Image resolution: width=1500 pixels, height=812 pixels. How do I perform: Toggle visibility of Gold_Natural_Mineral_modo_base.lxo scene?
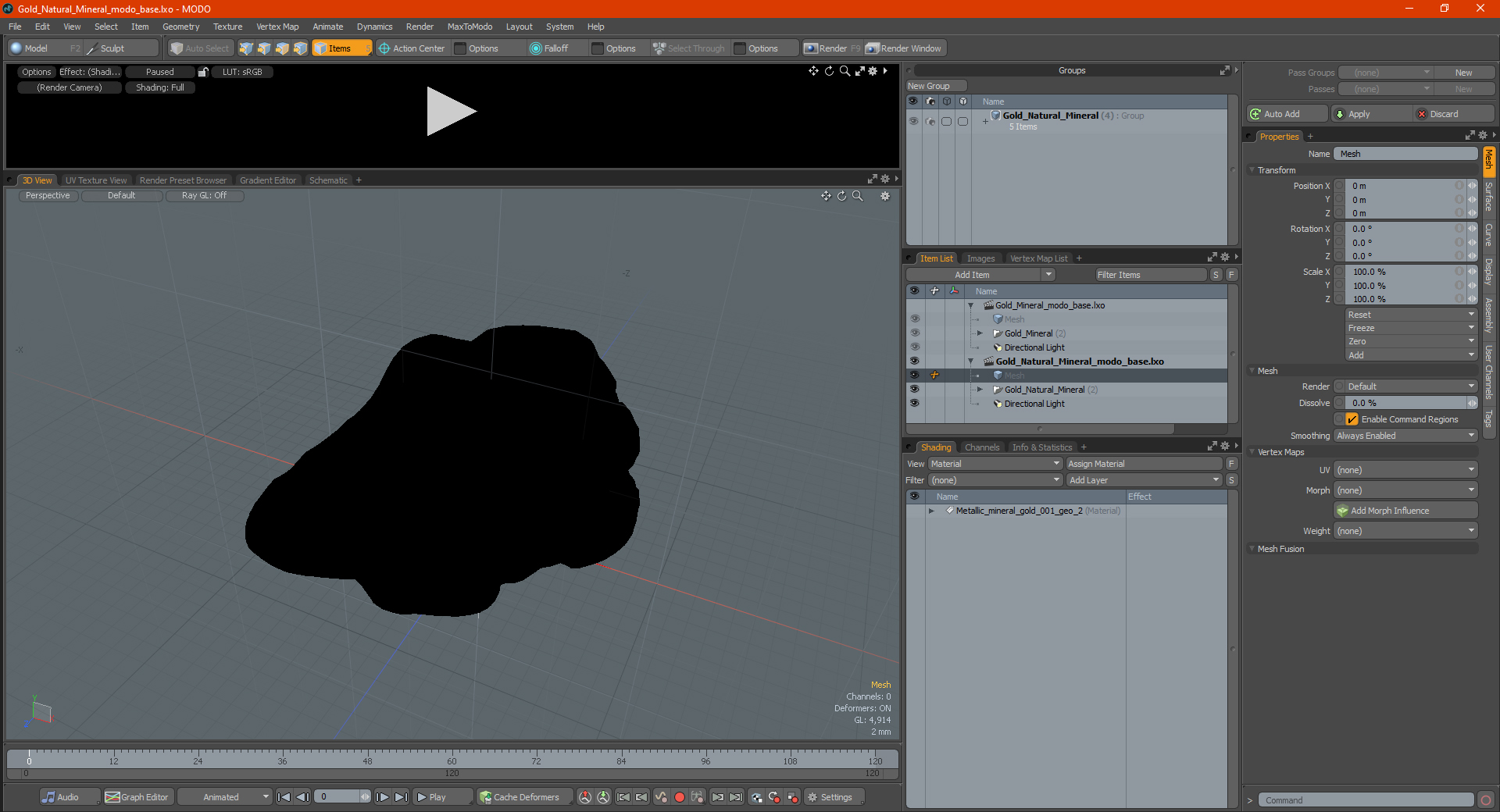[914, 361]
